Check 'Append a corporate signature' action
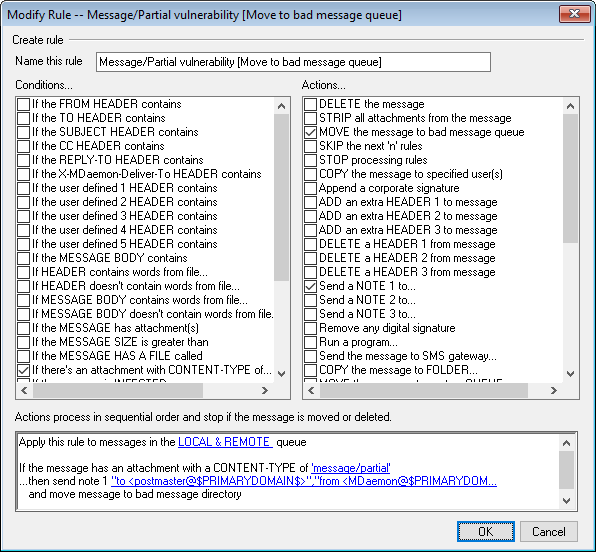The height and width of the screenshot is (552, 596). click(311, 188)
